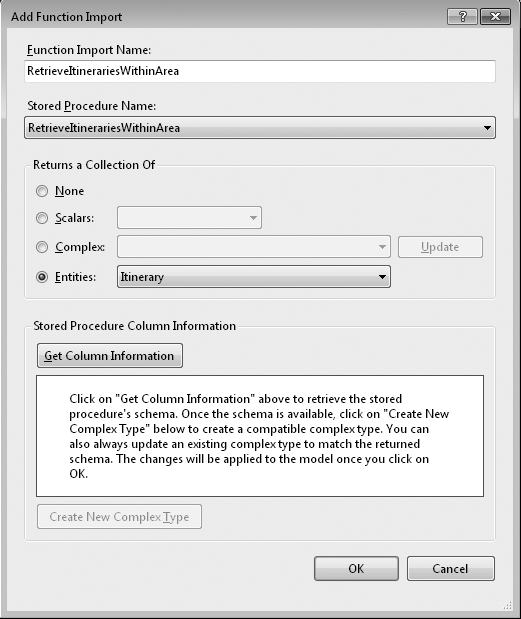Confirm with the OK button
The height and width of the screenshot is (619, 521).
(356, 568)
